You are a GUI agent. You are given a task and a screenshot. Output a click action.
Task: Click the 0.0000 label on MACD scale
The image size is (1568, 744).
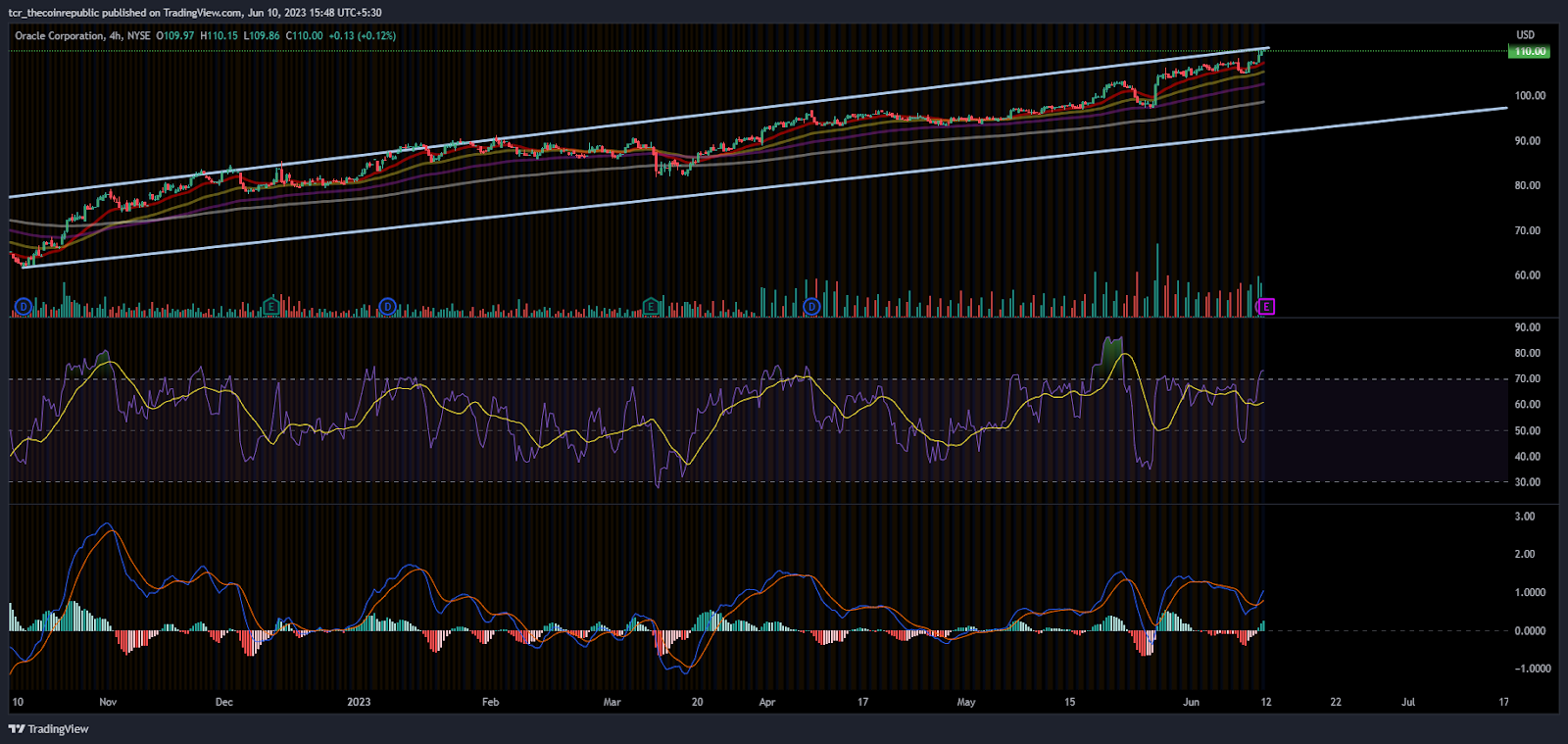pos(1530,631)
